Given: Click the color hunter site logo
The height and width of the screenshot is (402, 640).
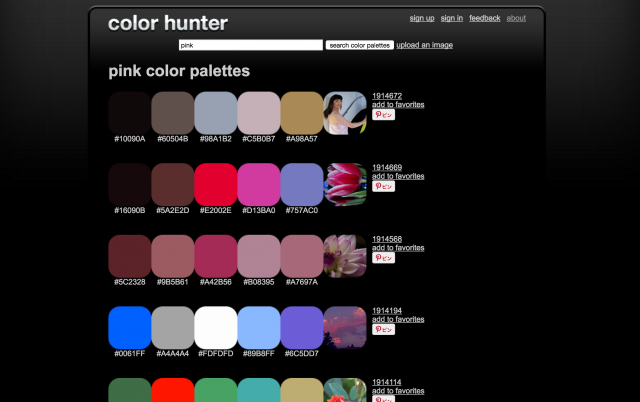Looking at the screenshot, I should pos(168,23).
